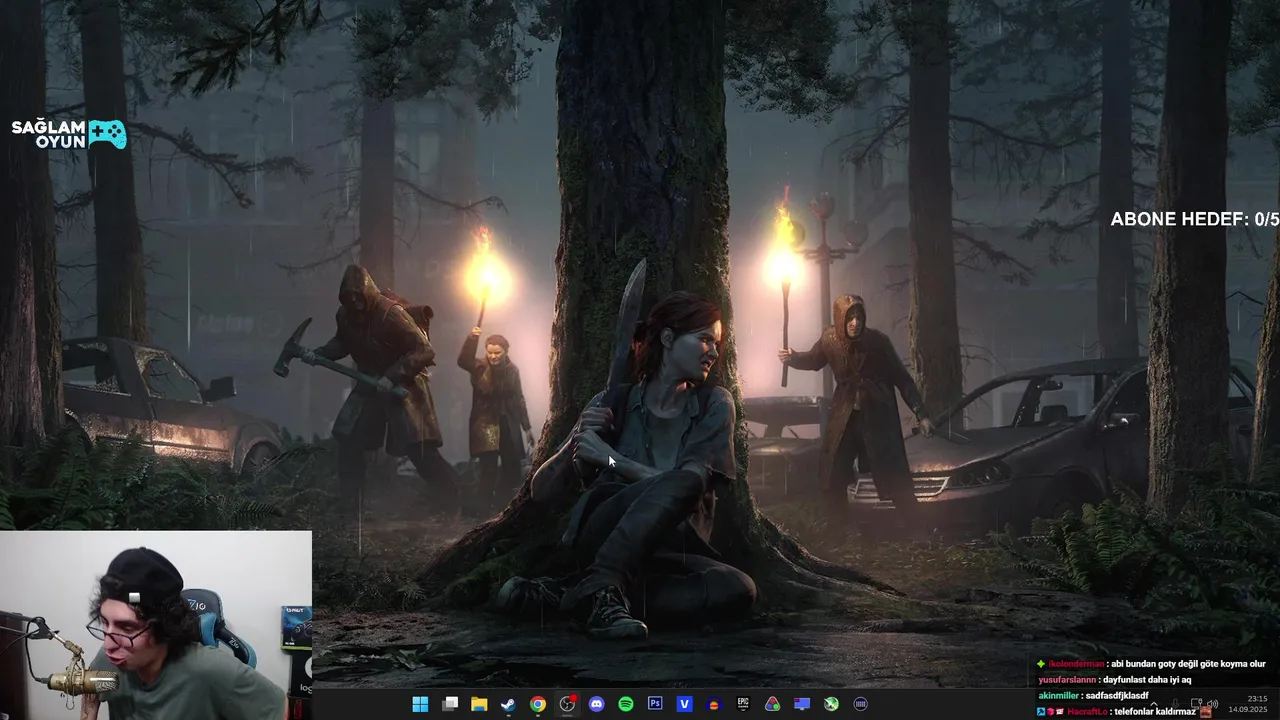Viewport: 1280px width, 720px height.
Task: Open Google Chrome from the taskbar
Action: (538, 704)
